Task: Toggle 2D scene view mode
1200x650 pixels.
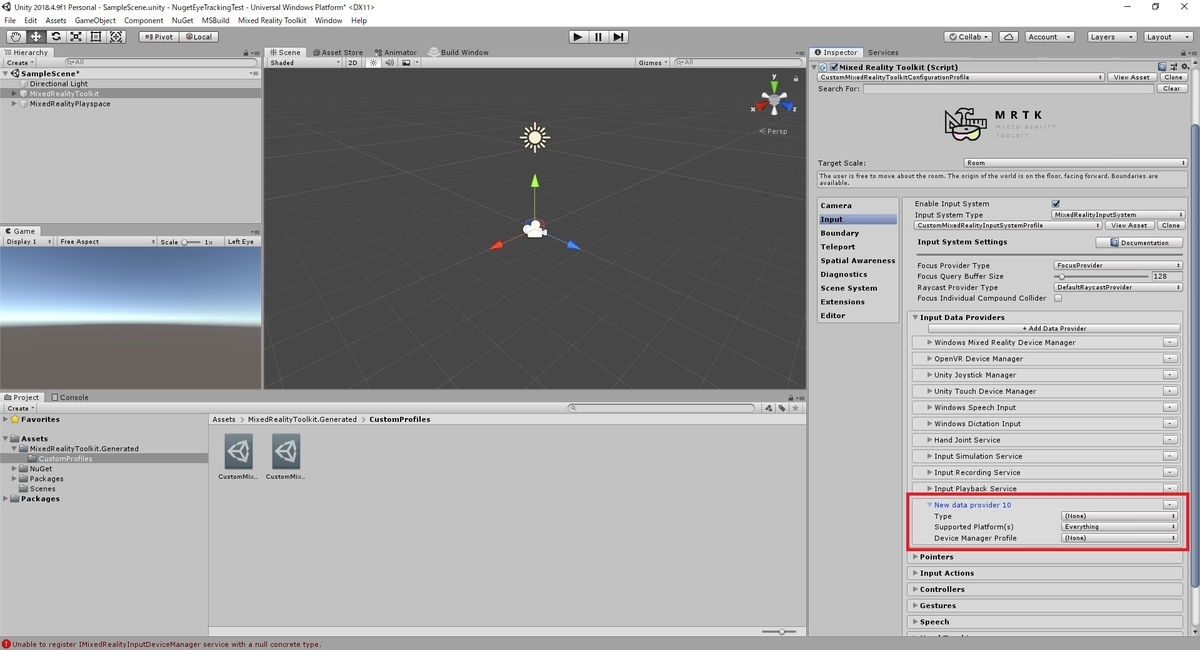Action: click(353, 62)
